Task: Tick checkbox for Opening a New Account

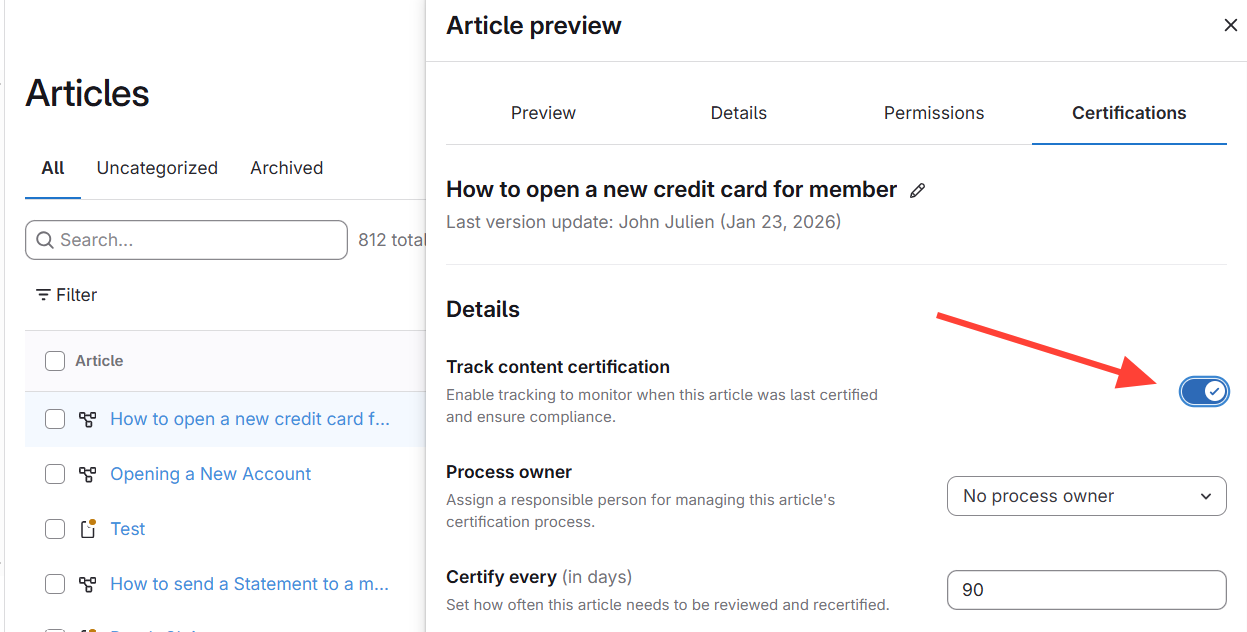Action: [55, 474]
